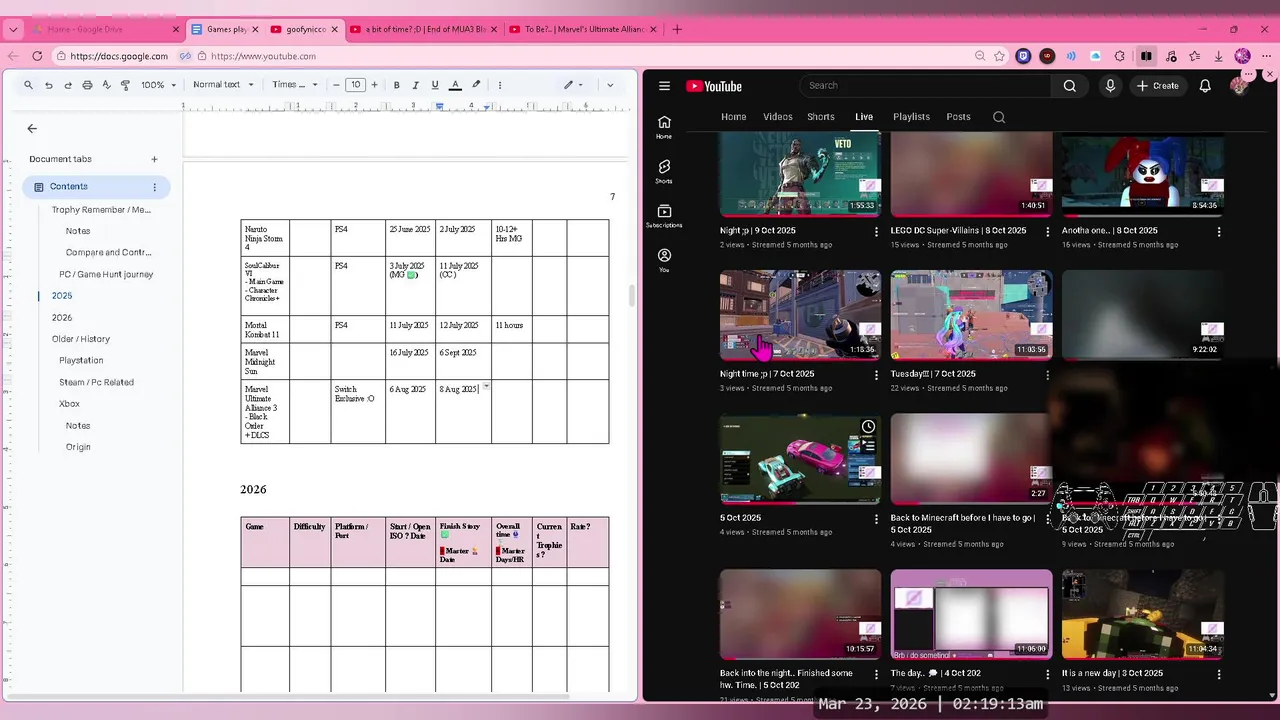
Task: Open Docs toolbar more options overflow
Action: click(x=500, y=85)
